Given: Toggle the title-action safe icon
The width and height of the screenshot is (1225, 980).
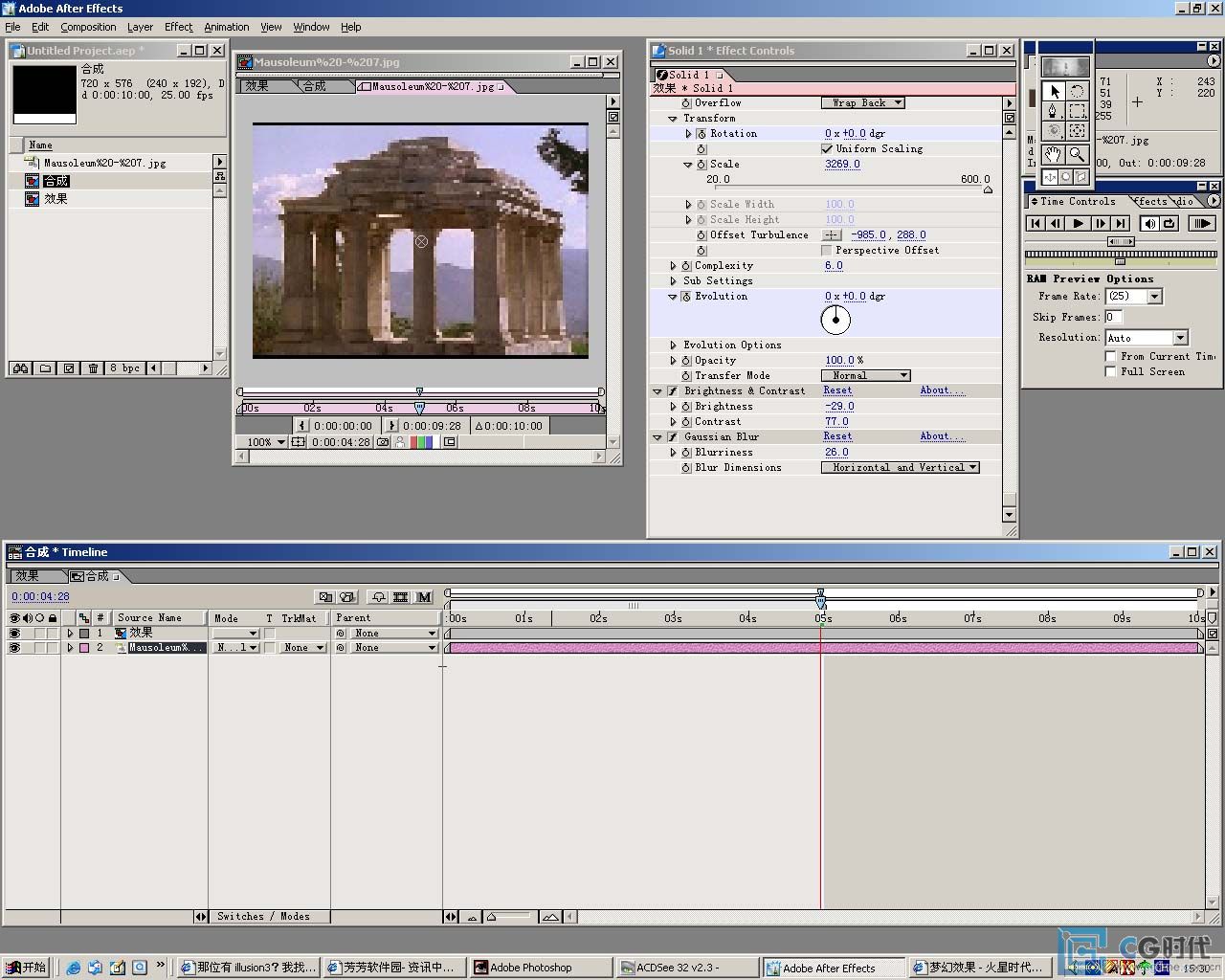Looking at the screenshot, I should (299, 442).
